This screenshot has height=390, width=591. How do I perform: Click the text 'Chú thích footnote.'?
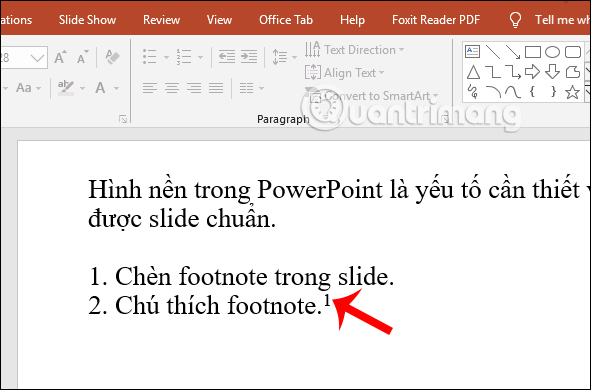(x=218, y=305)
